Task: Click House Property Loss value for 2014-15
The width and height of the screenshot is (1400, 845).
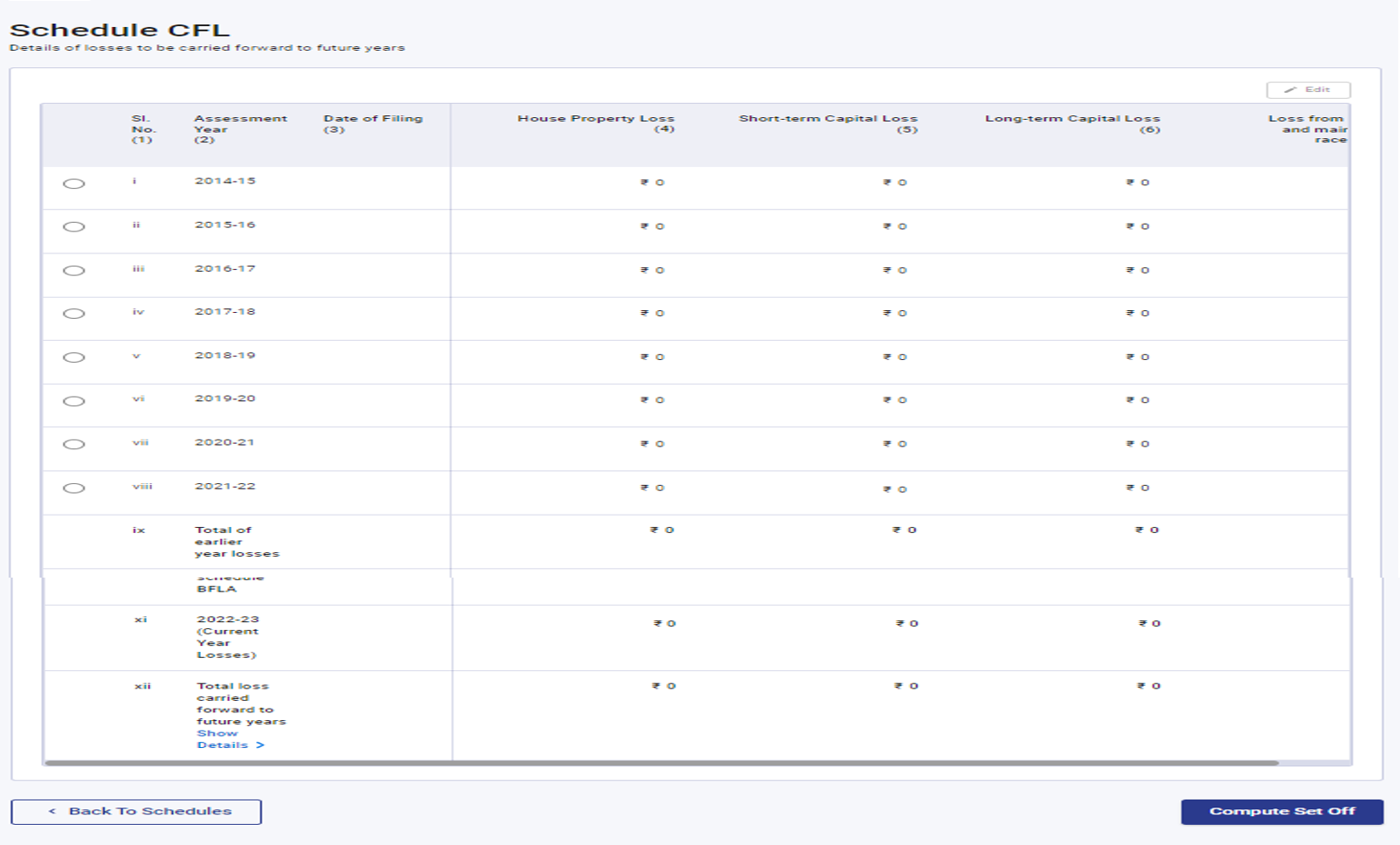Action: (653, 183)
